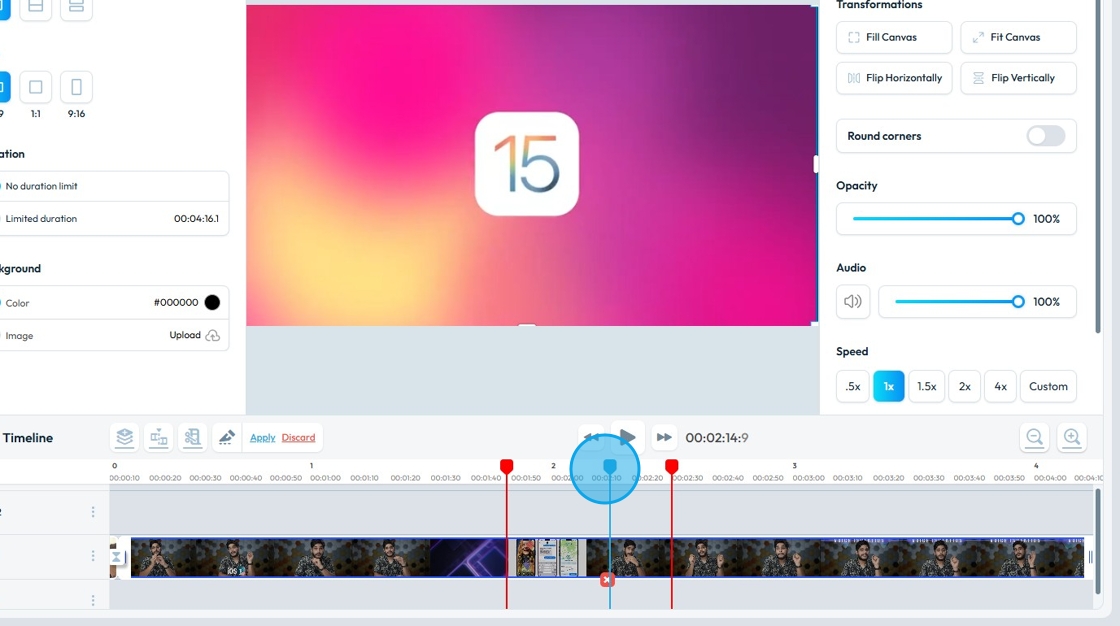Zoom in the timeline
1120x626 pixels.
pyautogui.click(x=1071, y=437)
